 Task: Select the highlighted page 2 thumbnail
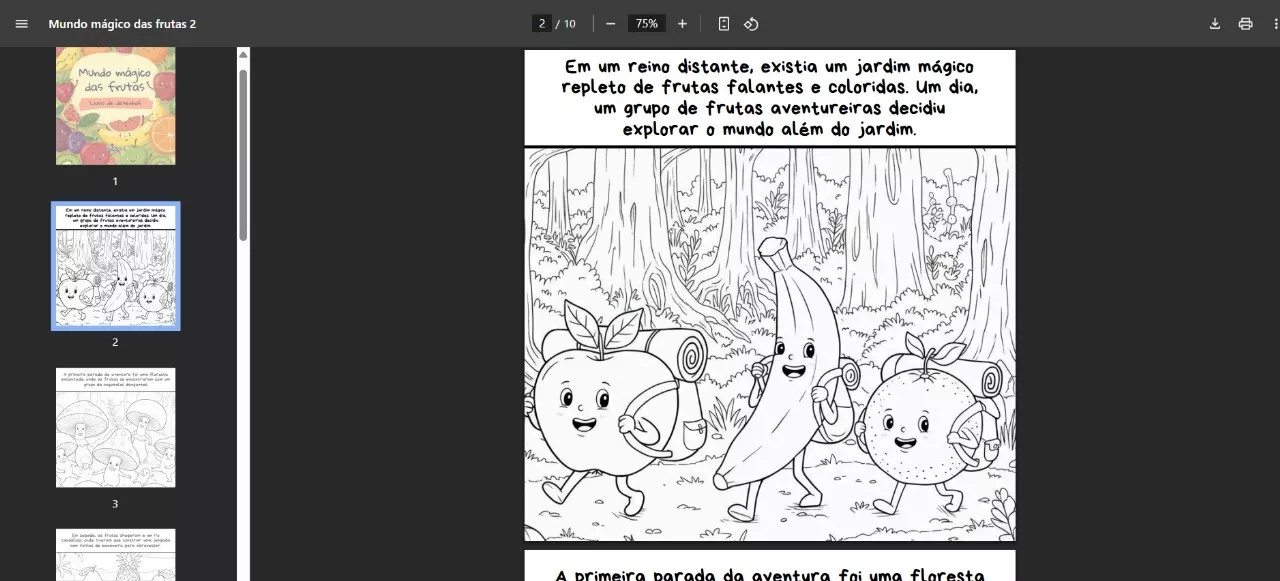pyautogui.click(x=116, y=266)
